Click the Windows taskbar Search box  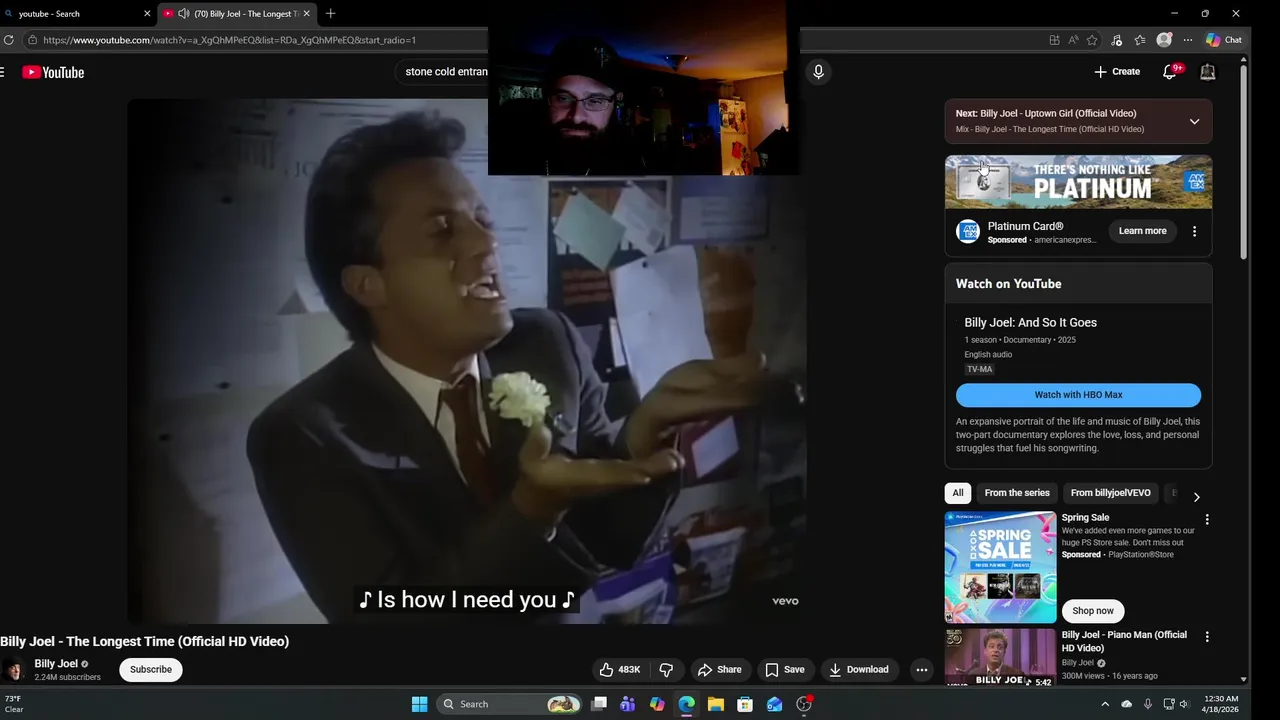coord(510,704)
